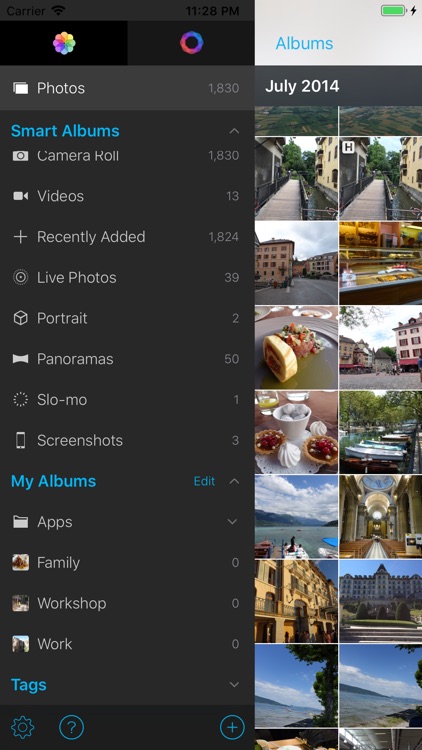Open settings with the gear icon
This screenshot has width=422, height=750.
(x=22, y=728)
